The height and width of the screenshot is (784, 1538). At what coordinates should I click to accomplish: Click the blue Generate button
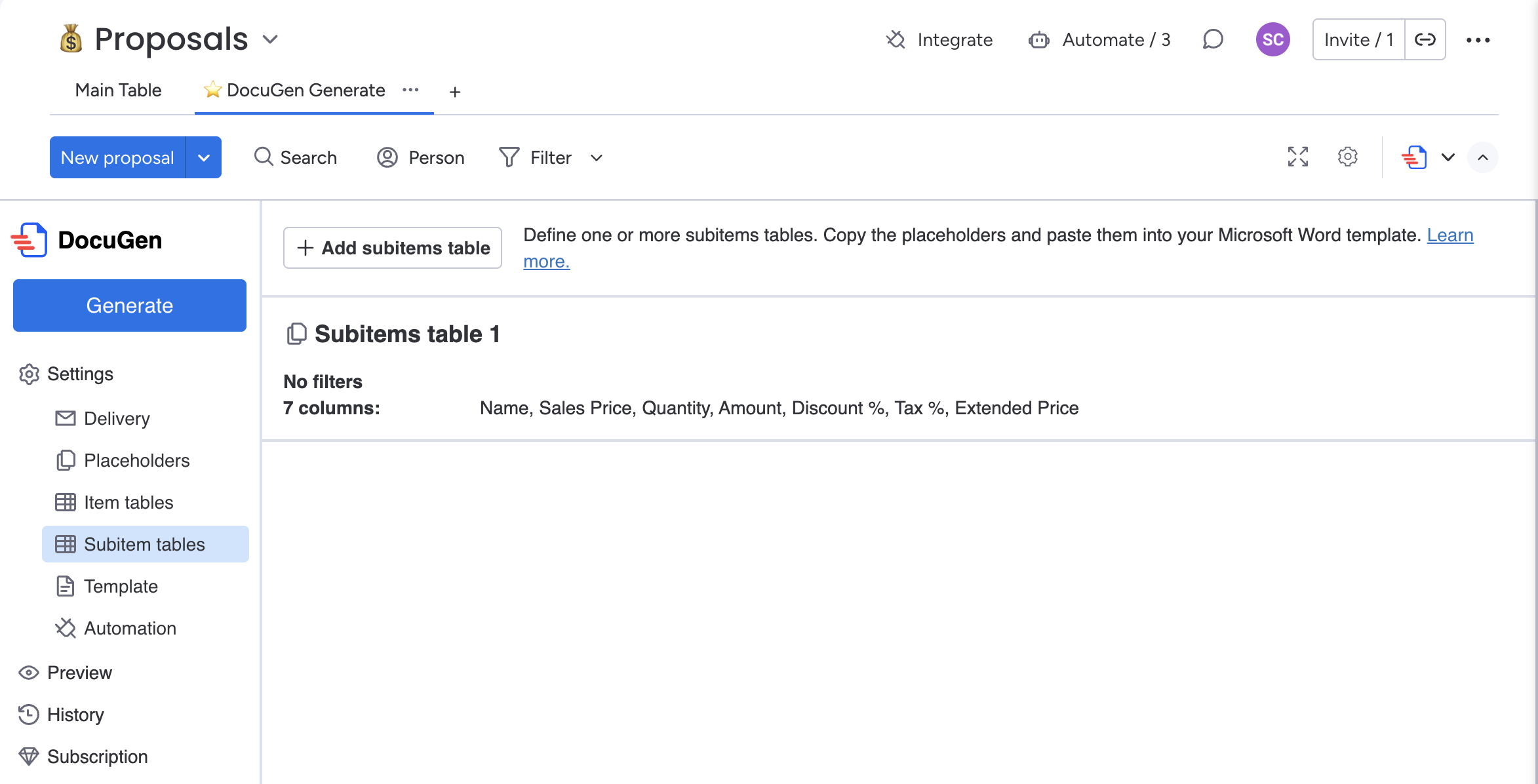coord(130,305)
